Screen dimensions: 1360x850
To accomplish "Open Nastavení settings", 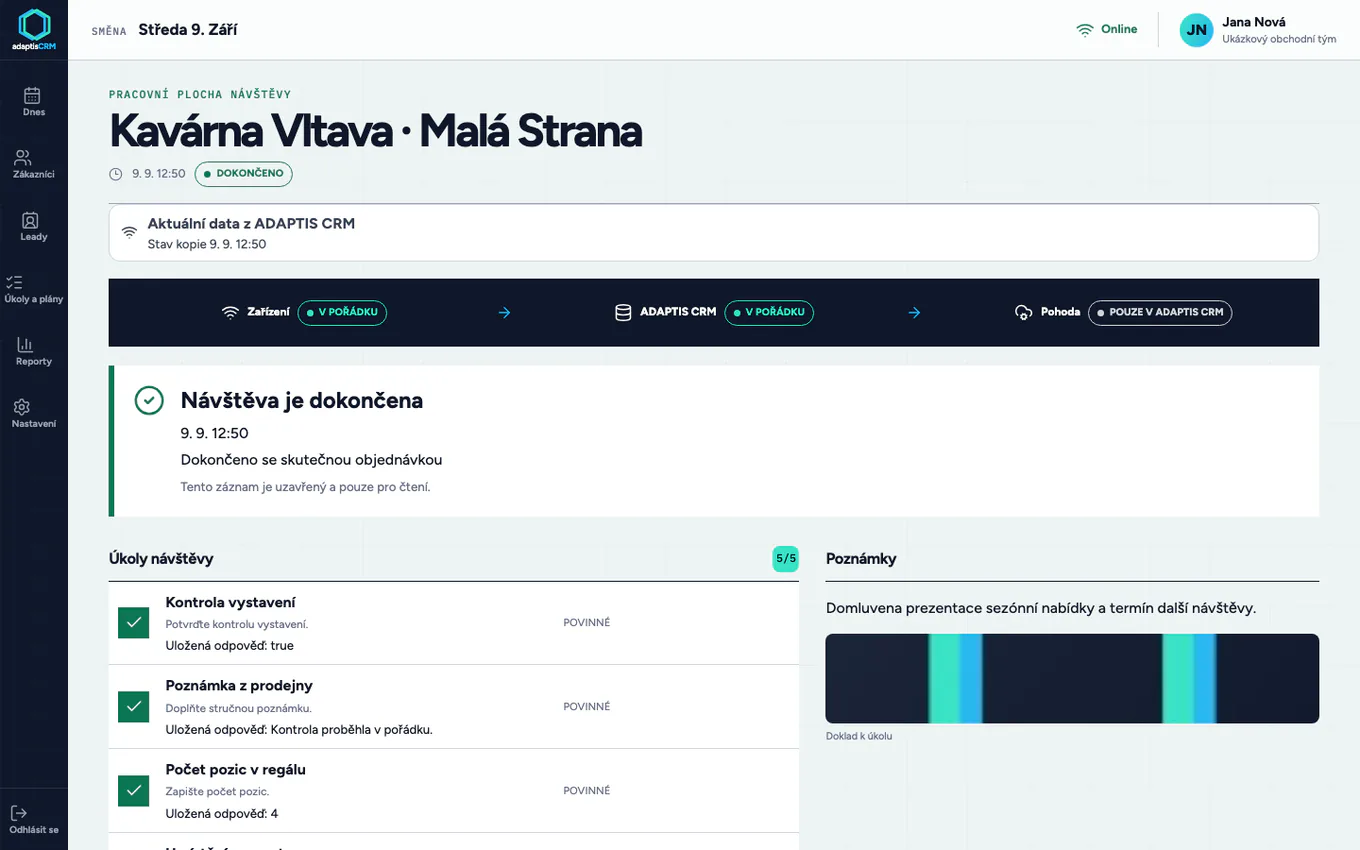I will (x=34, y=413).
